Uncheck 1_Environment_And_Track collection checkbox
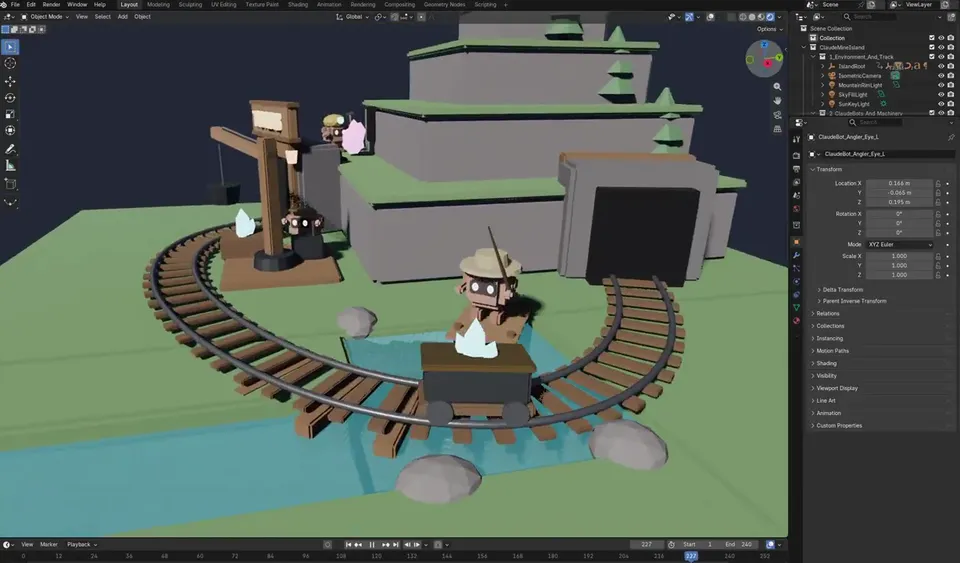 pyautogui.click(x=932, y=57)
